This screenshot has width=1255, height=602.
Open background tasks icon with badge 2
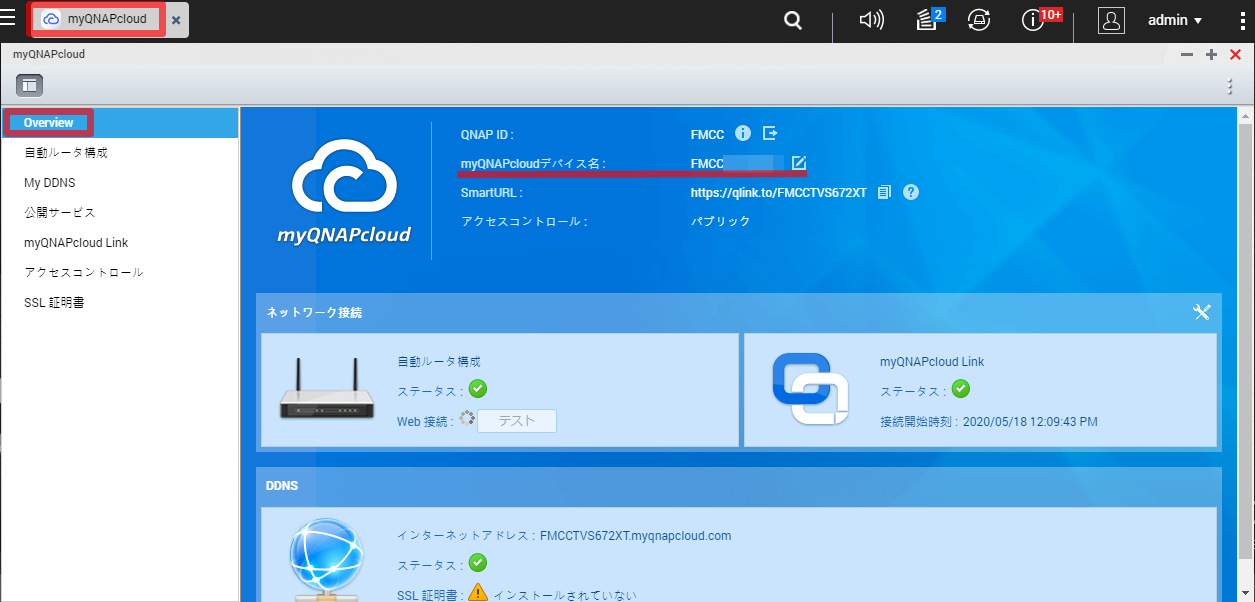(929, 19)
